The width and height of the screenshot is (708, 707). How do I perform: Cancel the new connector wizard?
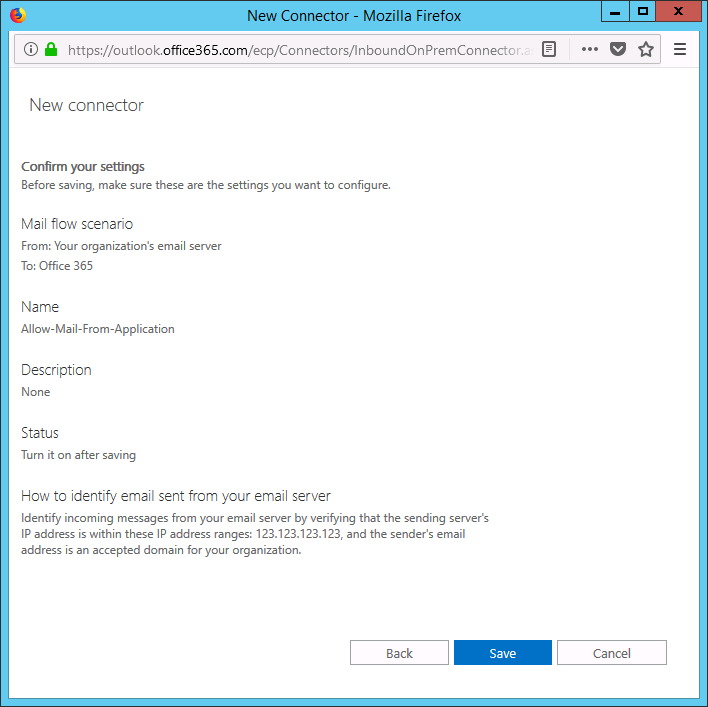point(611,653)
